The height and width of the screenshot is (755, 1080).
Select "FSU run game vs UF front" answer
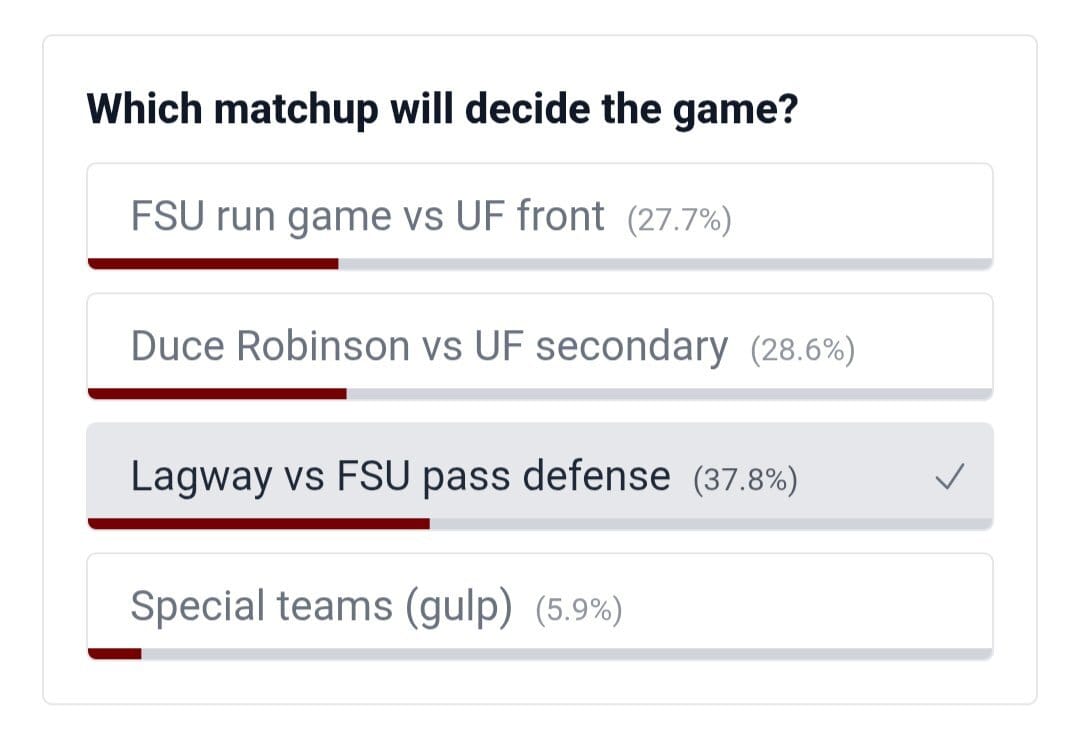[x=367, y=216]
